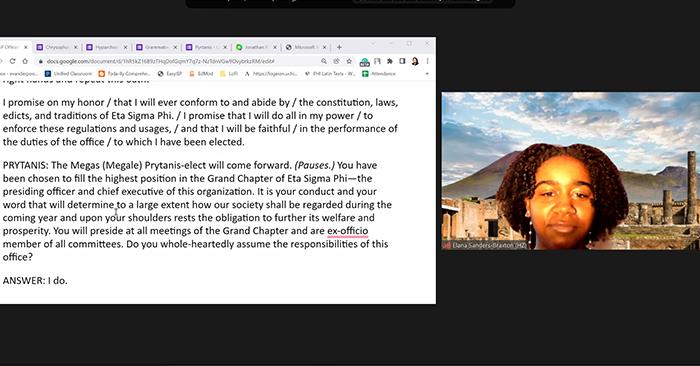The image size is (700, 366).
Task: Click the text 'ANSWER: I do.'
Action: tap(35, 281)
